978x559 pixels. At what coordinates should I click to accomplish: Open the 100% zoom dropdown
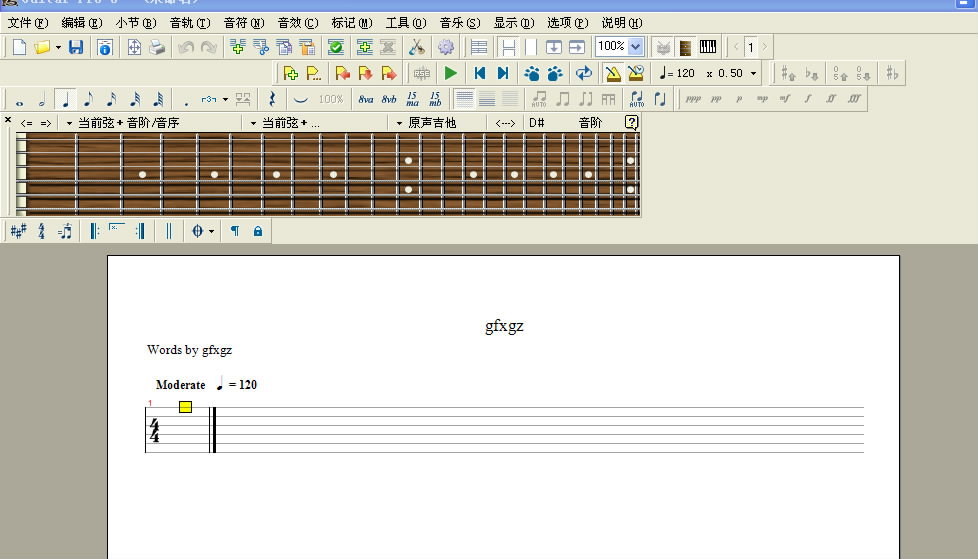(x=635, y=46)
